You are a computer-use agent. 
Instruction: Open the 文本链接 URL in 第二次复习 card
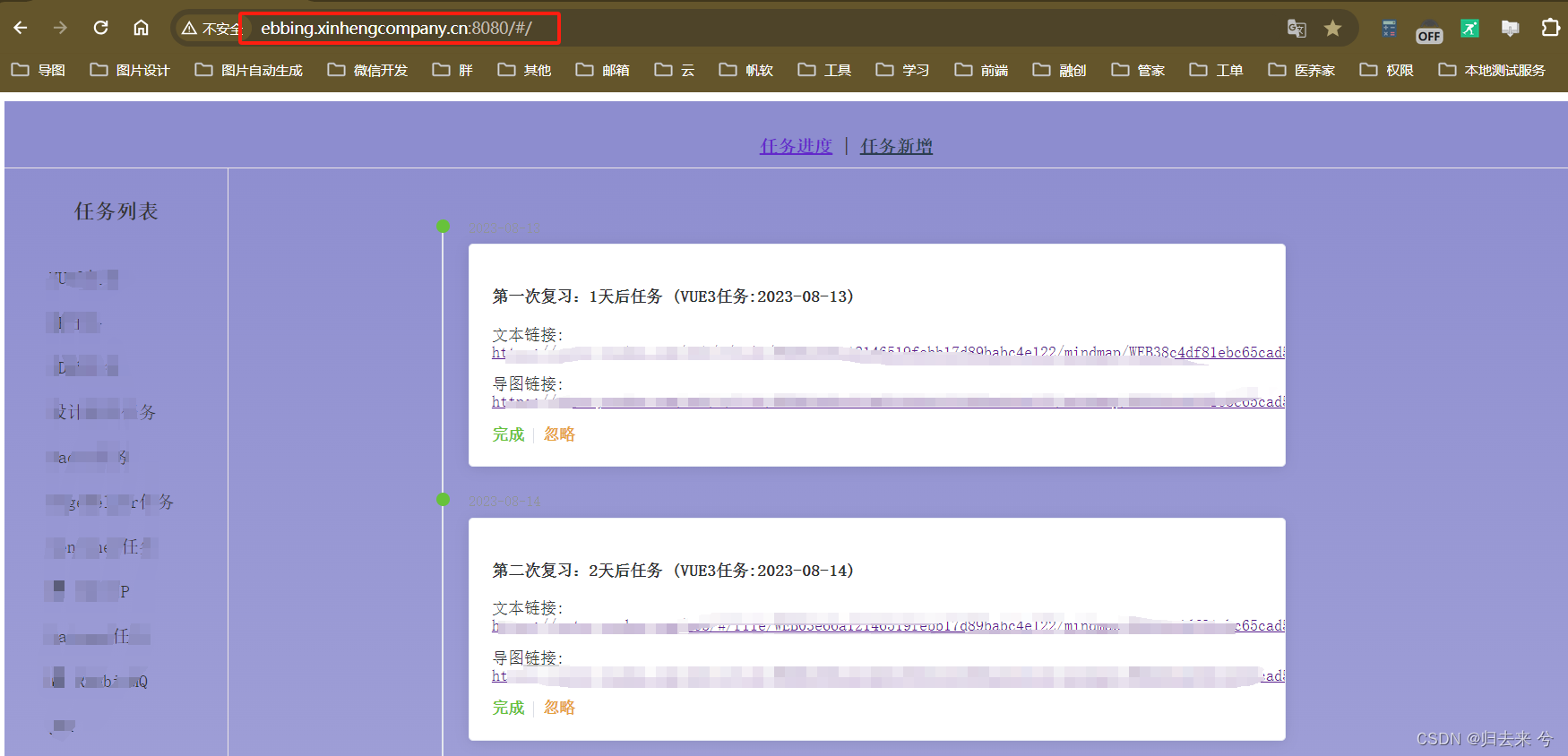click(888, 626)
